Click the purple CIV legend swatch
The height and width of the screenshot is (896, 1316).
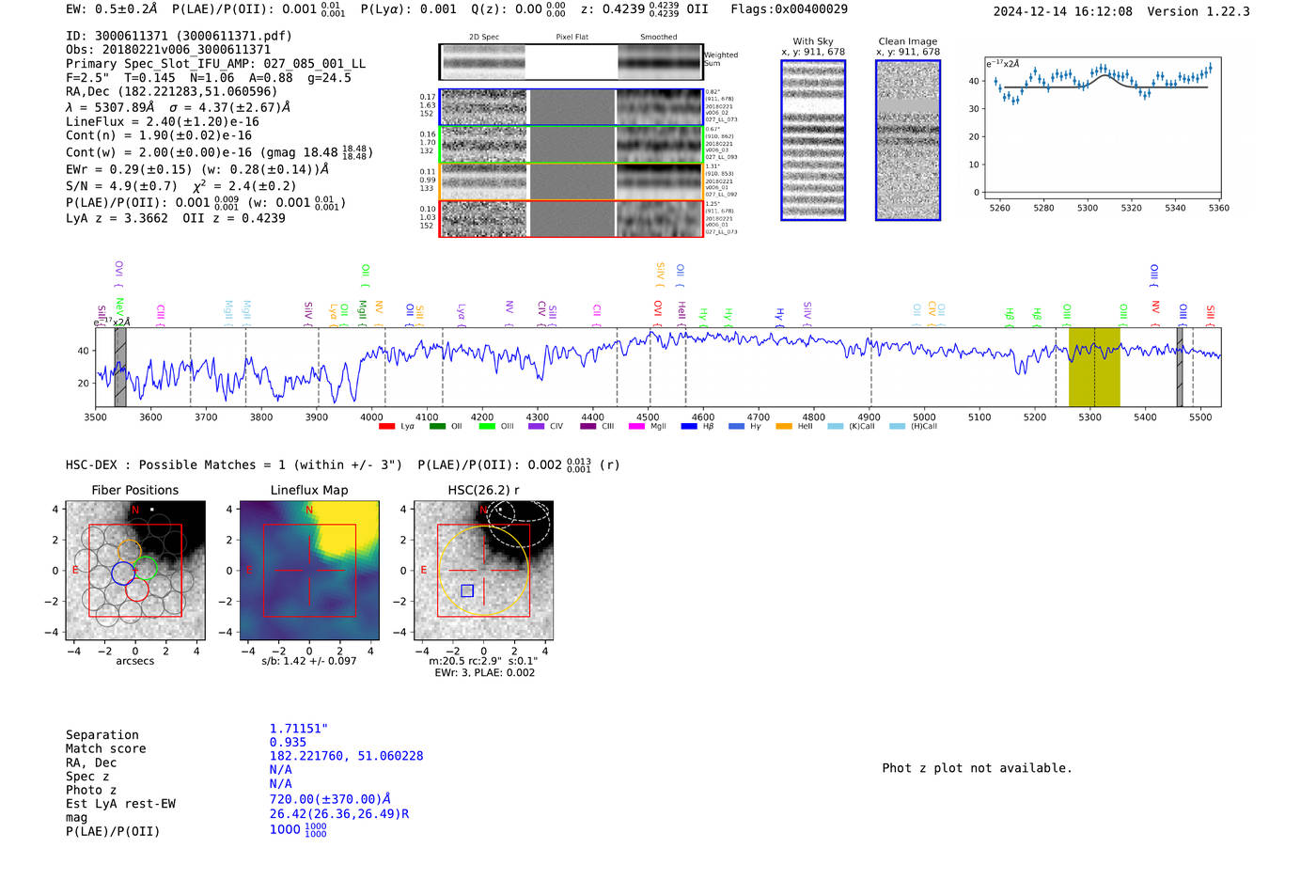click(x=537, y=427)
